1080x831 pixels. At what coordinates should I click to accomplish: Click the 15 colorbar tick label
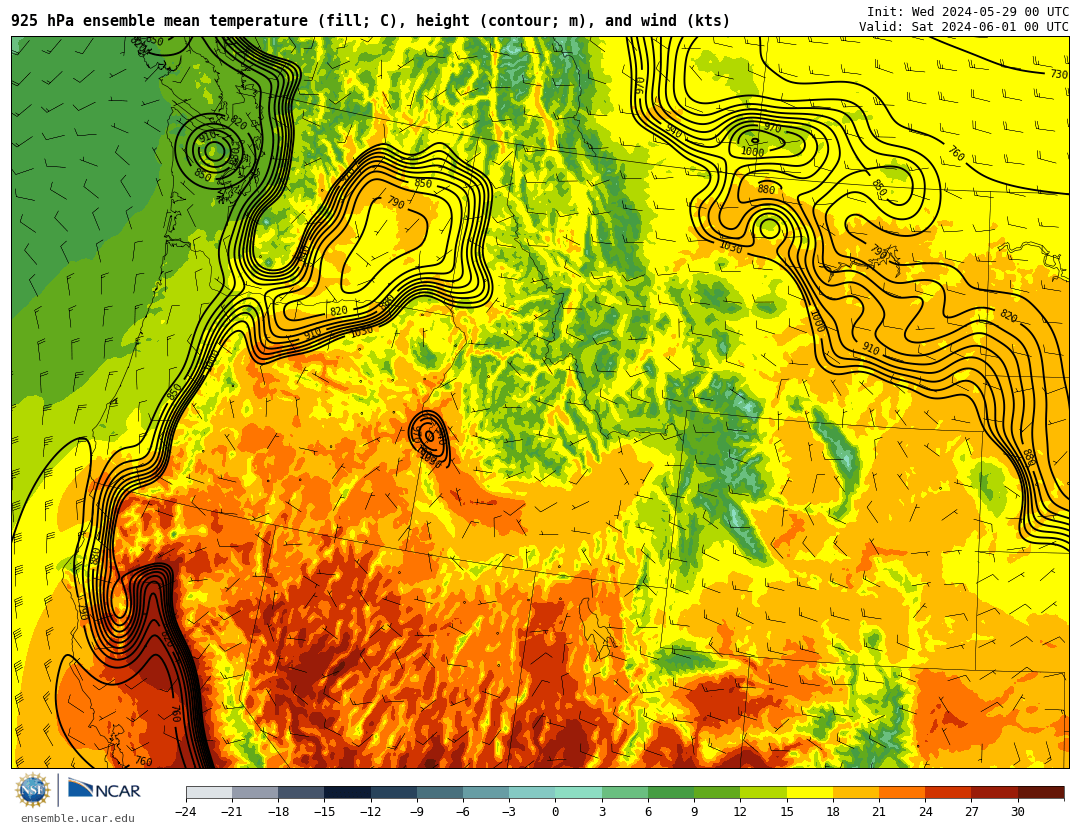tap(787, 812)
